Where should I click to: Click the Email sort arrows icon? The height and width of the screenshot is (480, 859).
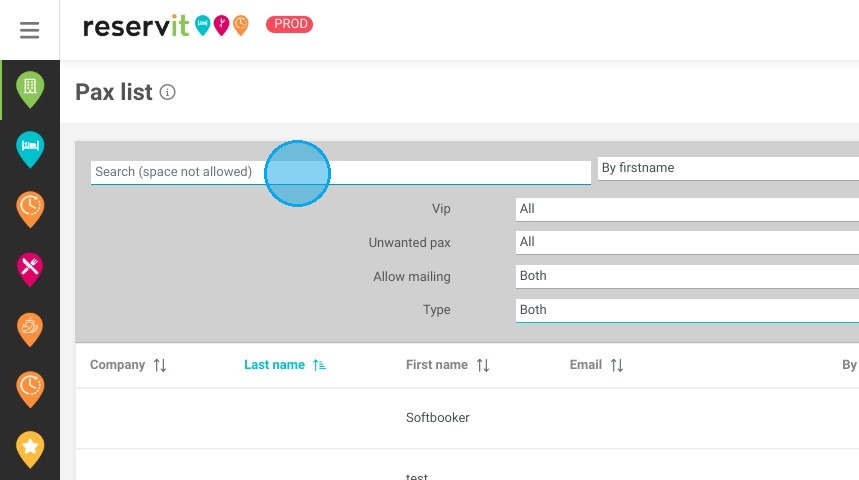click(x=617, y=365)
